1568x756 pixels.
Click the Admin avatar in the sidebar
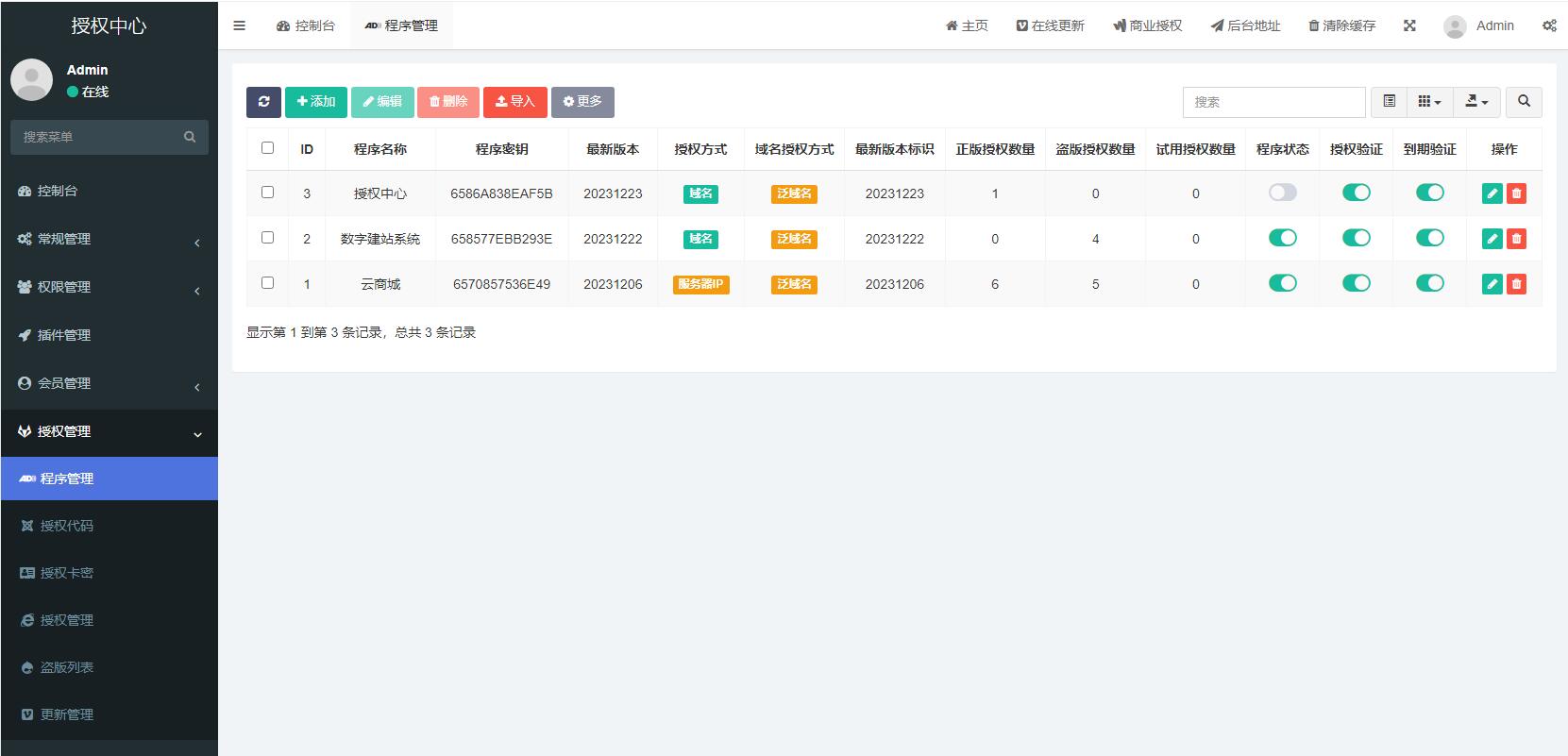tap(31, 80)
